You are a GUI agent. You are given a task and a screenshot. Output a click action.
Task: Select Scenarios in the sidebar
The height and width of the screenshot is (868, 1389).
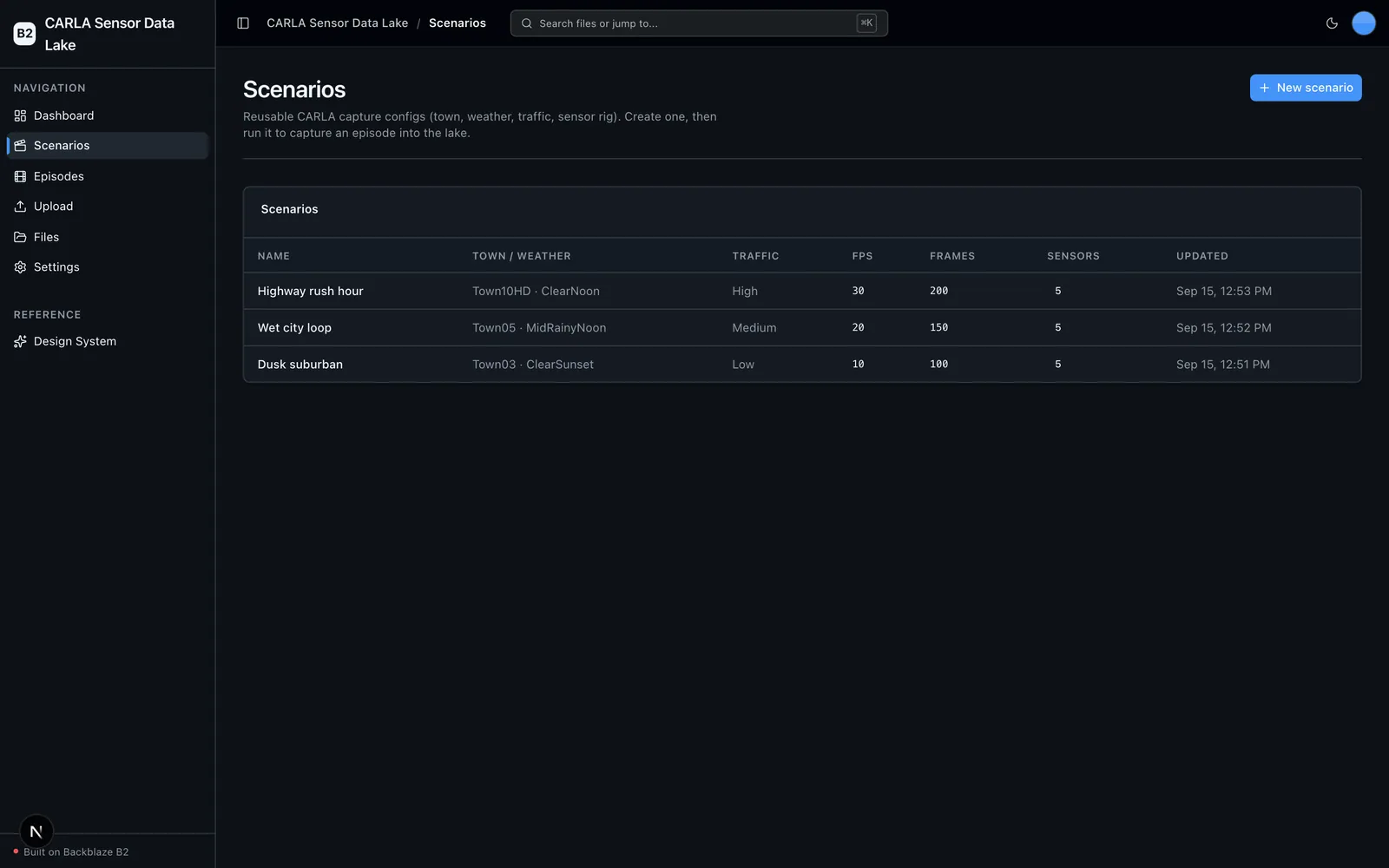(x=108, y=146)
